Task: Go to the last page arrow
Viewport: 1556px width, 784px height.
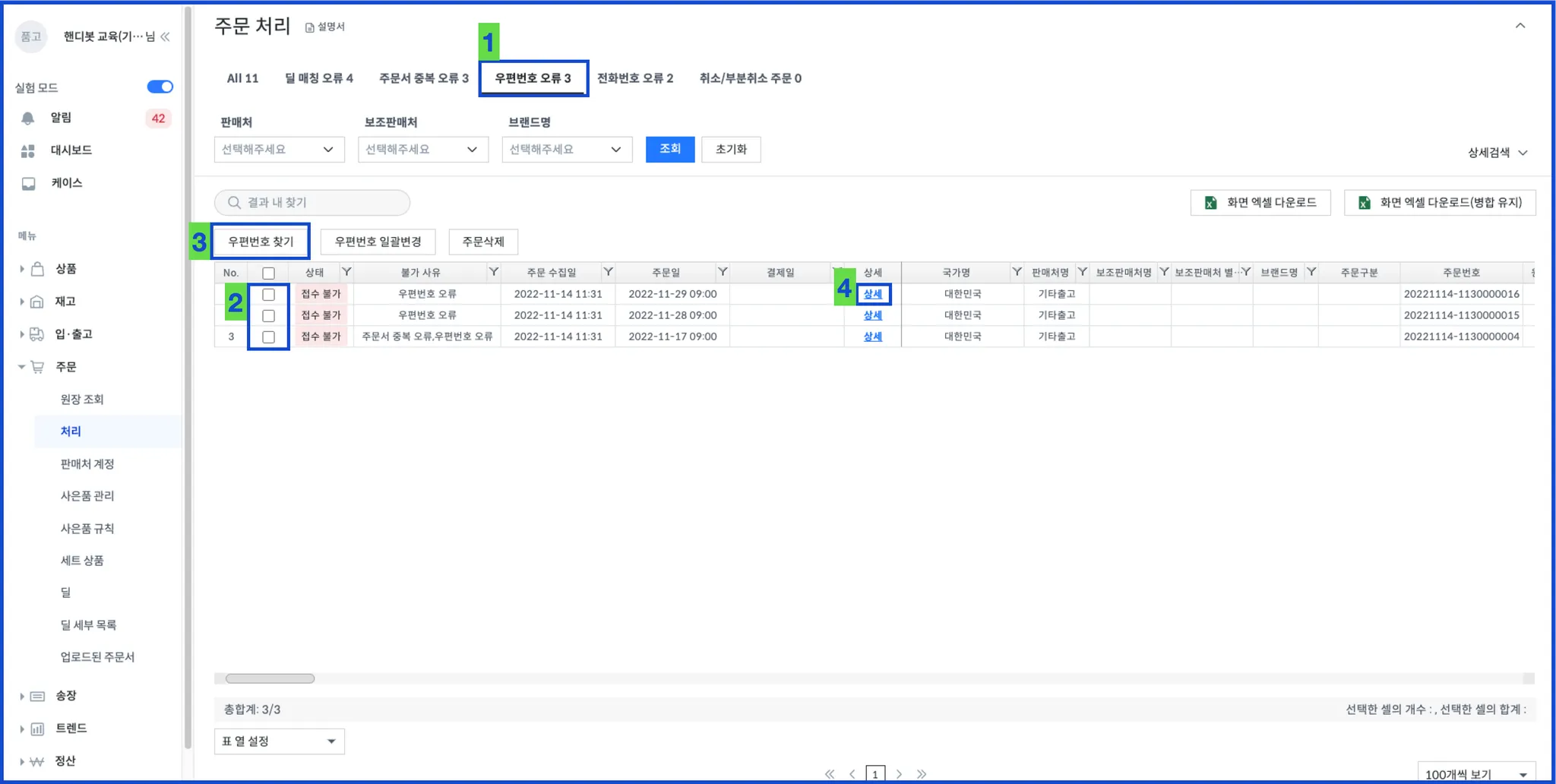Action: coord(922,774)
